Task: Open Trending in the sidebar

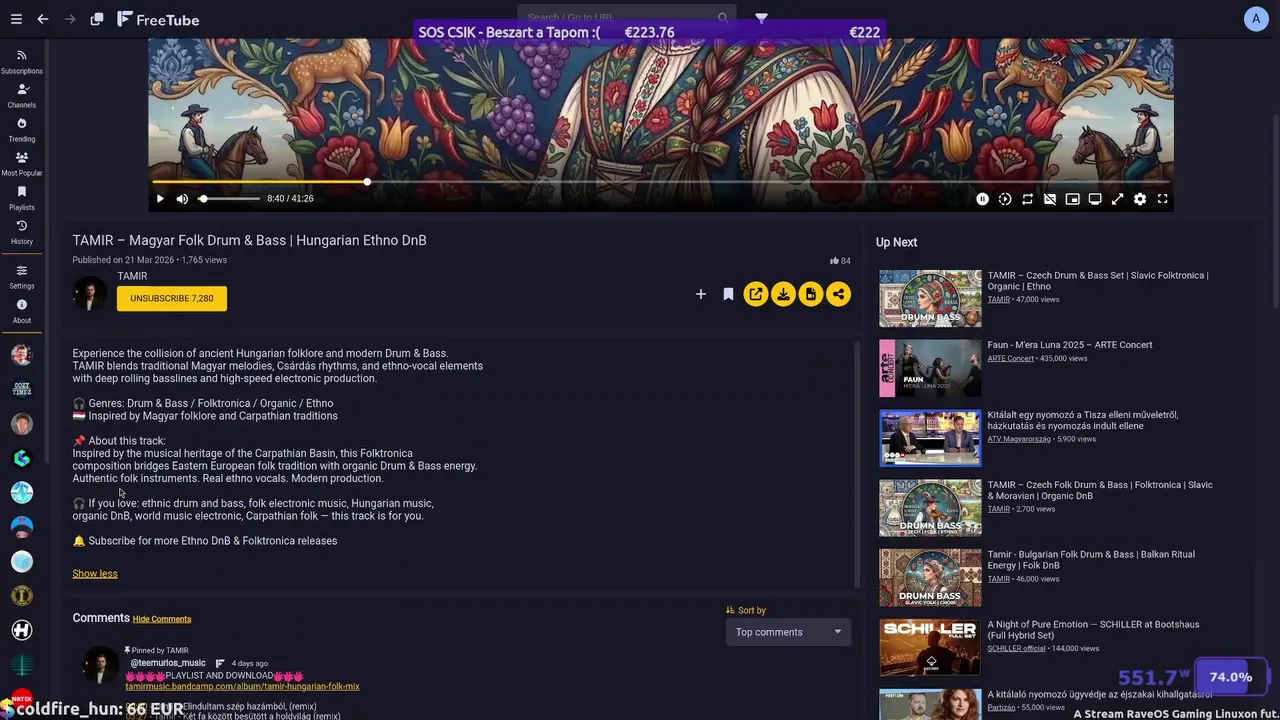Action: point(22,130)
